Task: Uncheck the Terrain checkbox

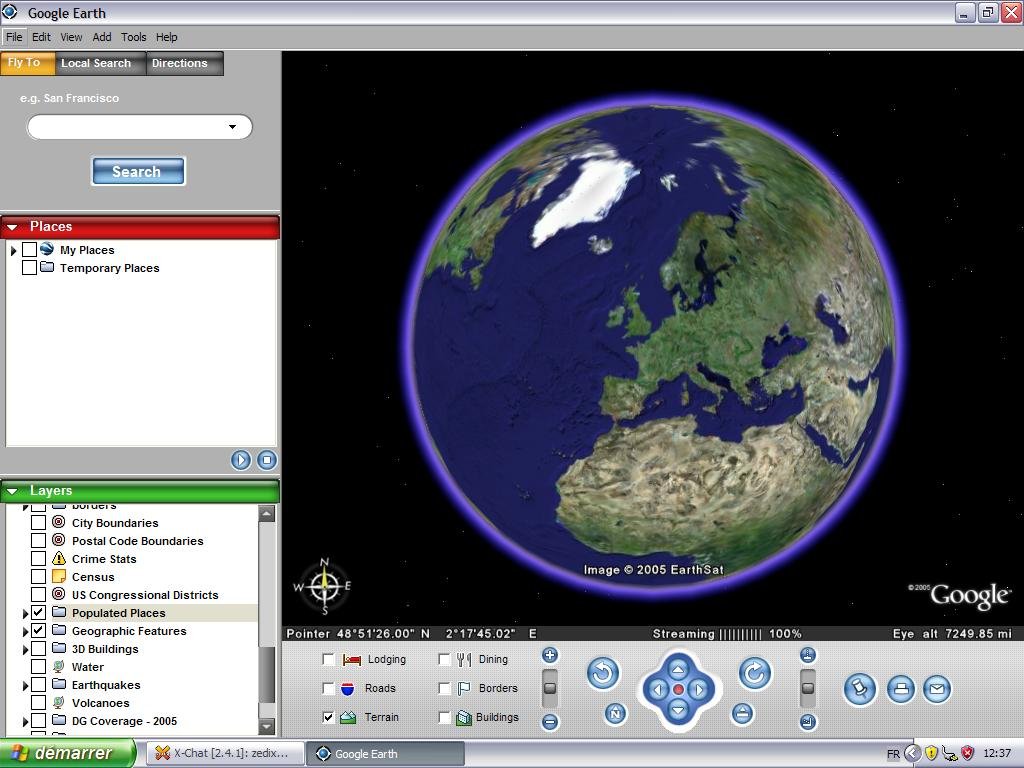Action: pyautogui.click(x=328, y=717)
